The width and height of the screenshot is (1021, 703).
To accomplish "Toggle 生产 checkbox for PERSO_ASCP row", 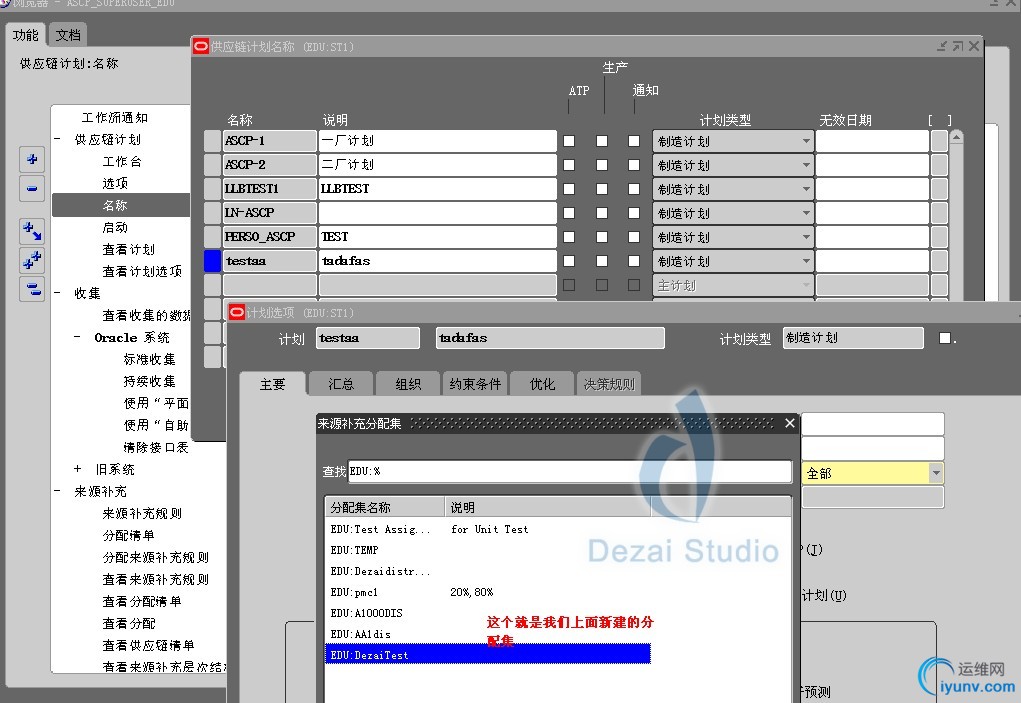I will point(602,237).
